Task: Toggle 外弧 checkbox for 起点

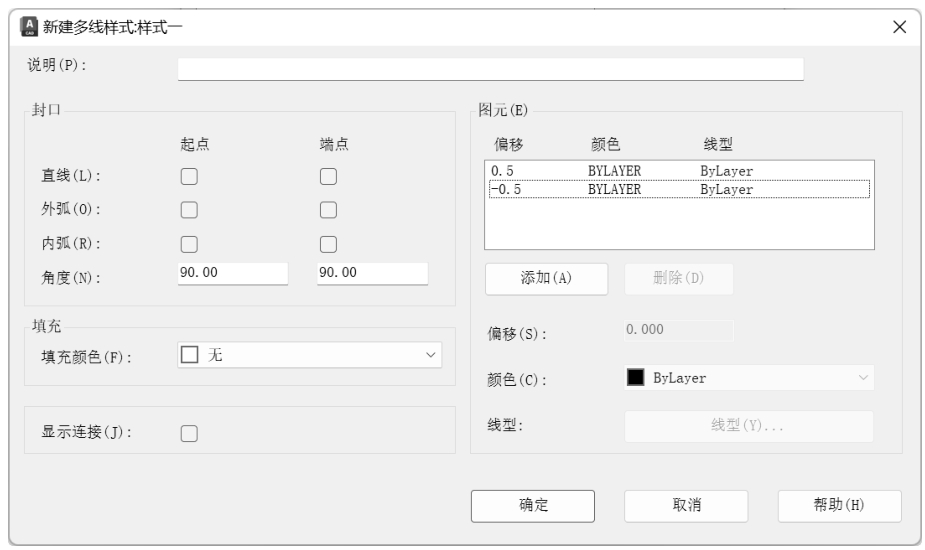Action: click(x=188, y=211)
